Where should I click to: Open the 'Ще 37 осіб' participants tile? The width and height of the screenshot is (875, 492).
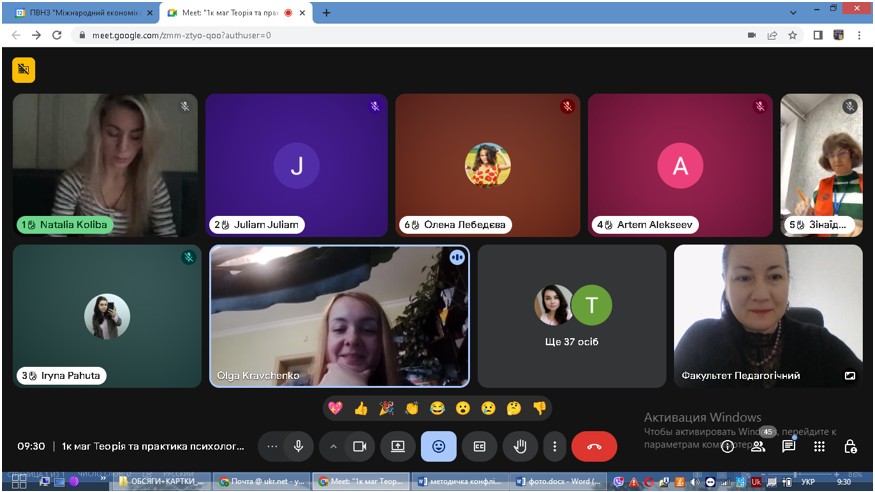571,315
